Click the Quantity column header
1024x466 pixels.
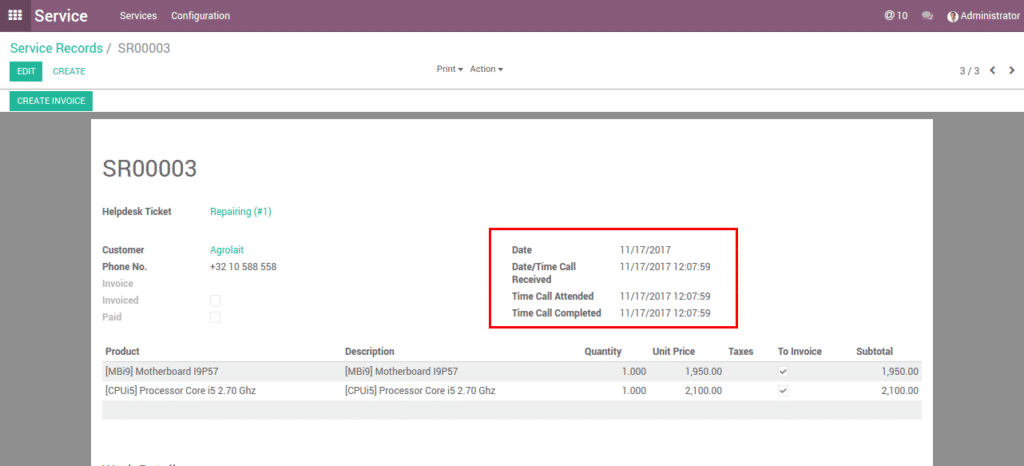(x=603, y=352)
